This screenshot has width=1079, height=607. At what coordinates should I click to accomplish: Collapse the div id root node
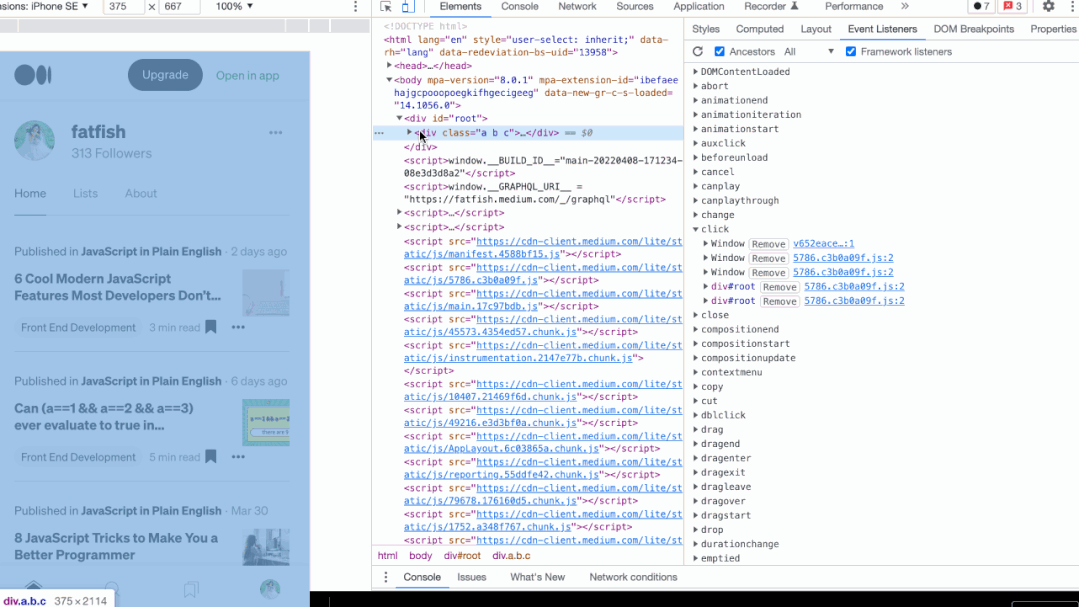399,118
